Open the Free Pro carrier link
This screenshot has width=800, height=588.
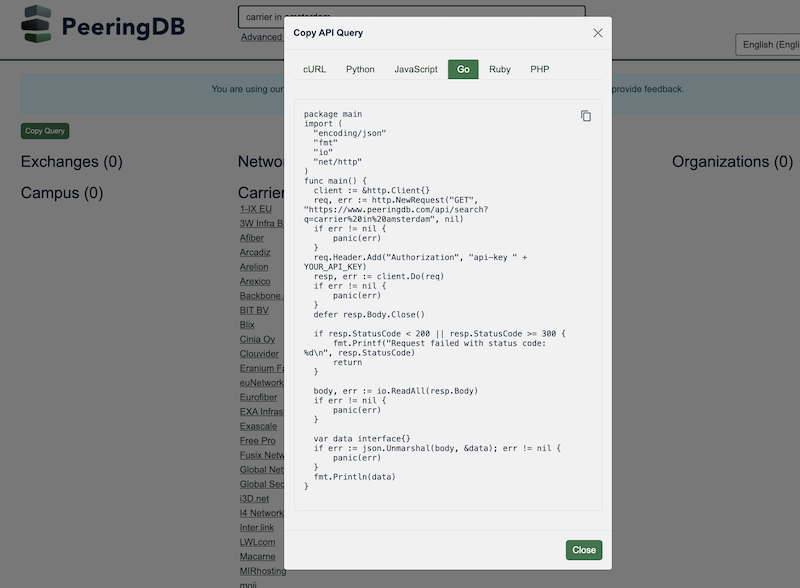coord(257,440)
